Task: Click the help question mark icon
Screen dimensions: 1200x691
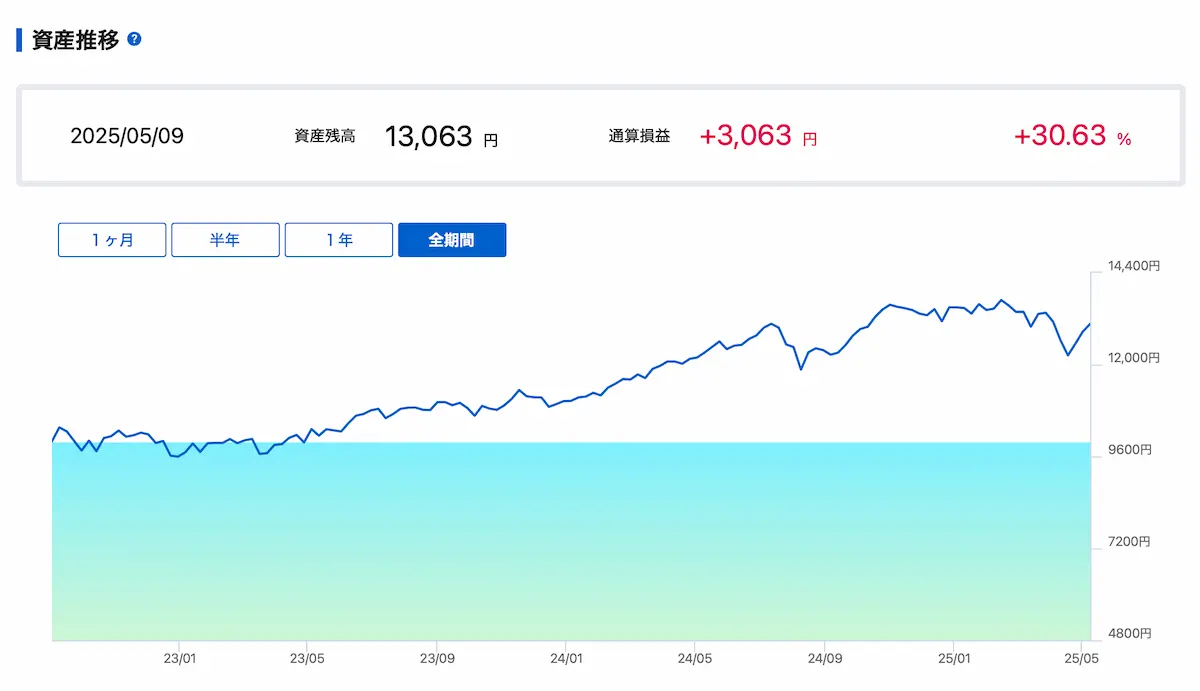Action: 135,40
